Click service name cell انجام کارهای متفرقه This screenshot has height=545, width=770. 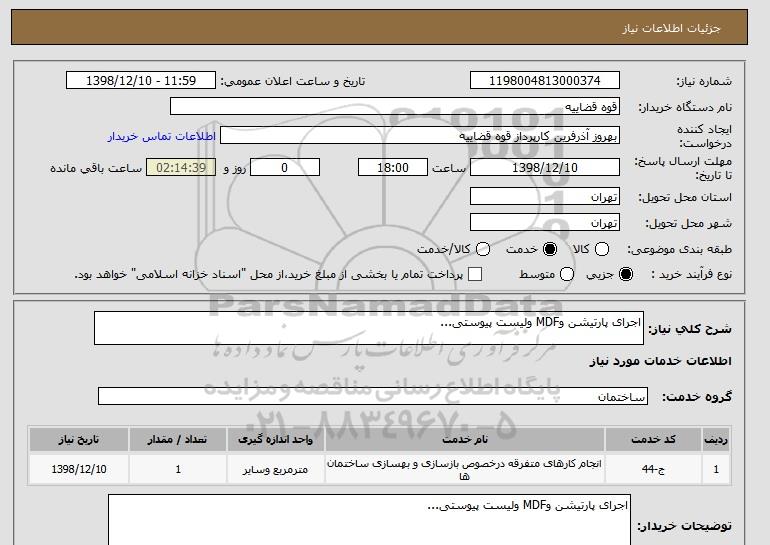point(465,469)
